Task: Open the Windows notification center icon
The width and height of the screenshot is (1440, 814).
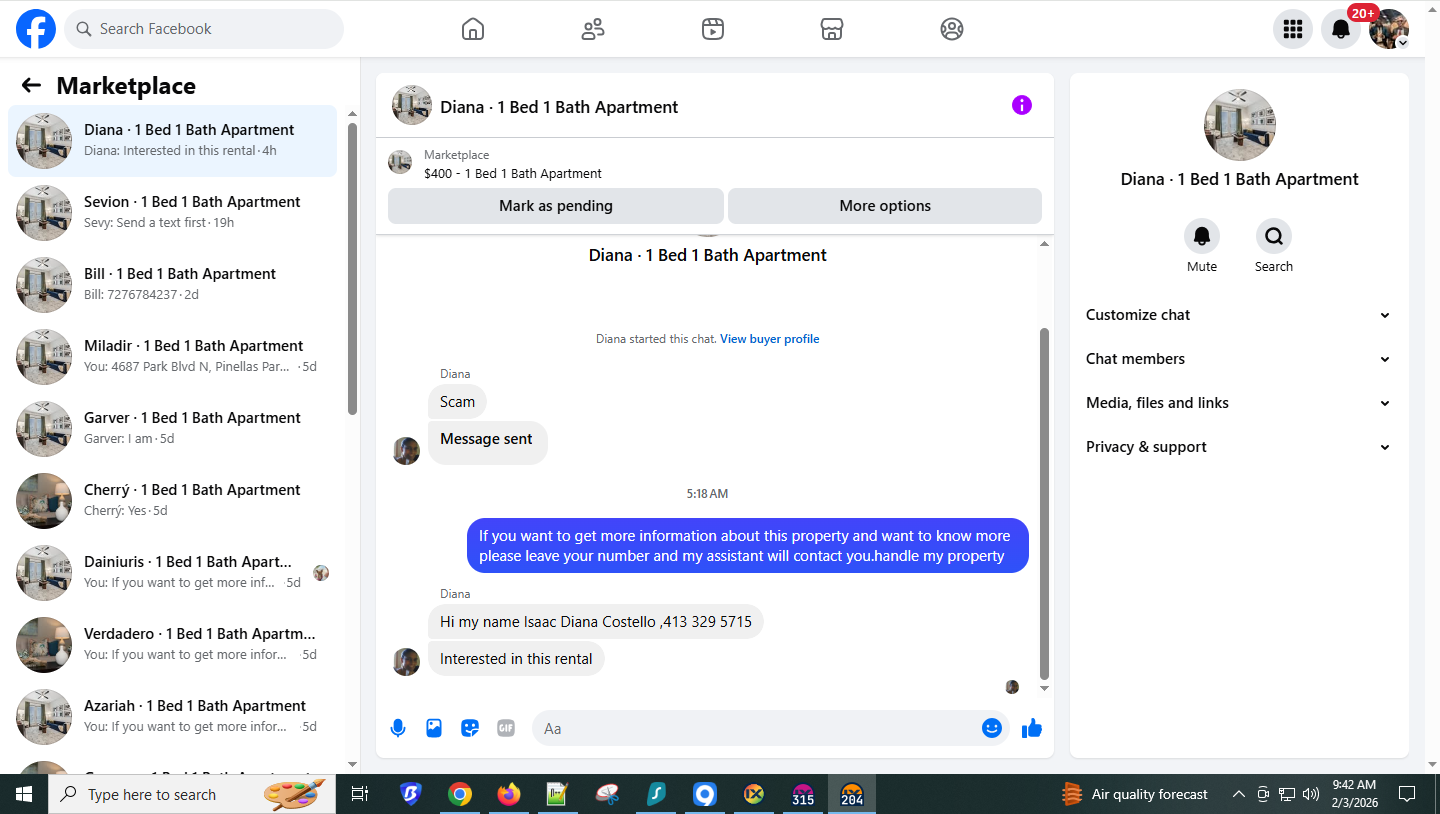Action: click(x=1407, y=794)
